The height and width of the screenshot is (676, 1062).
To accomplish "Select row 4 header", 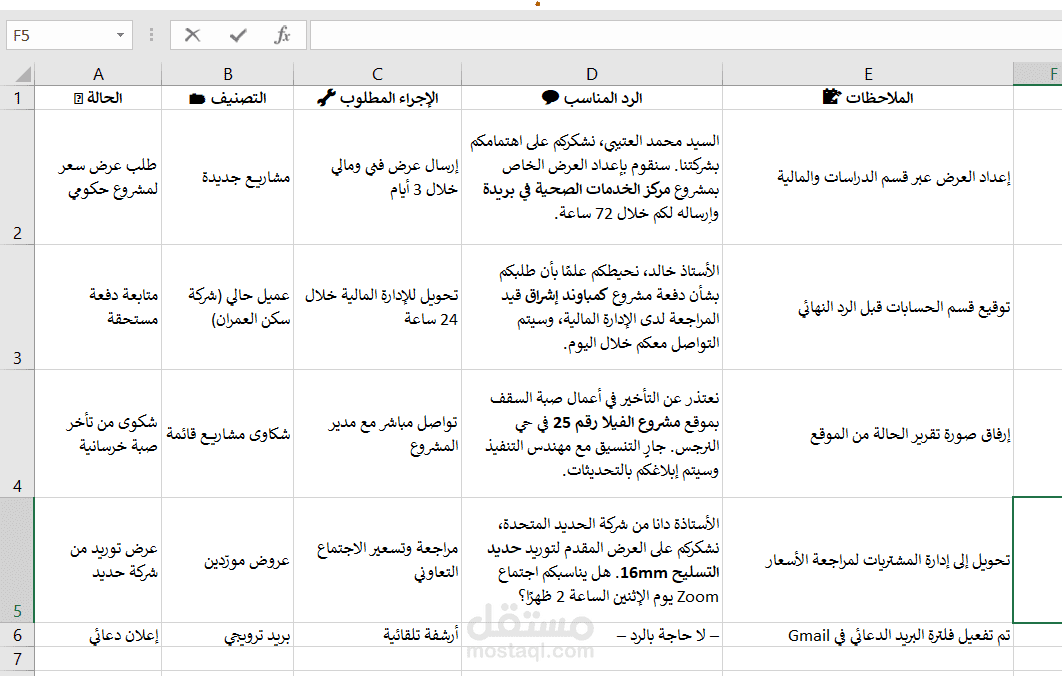I will 17,434.
